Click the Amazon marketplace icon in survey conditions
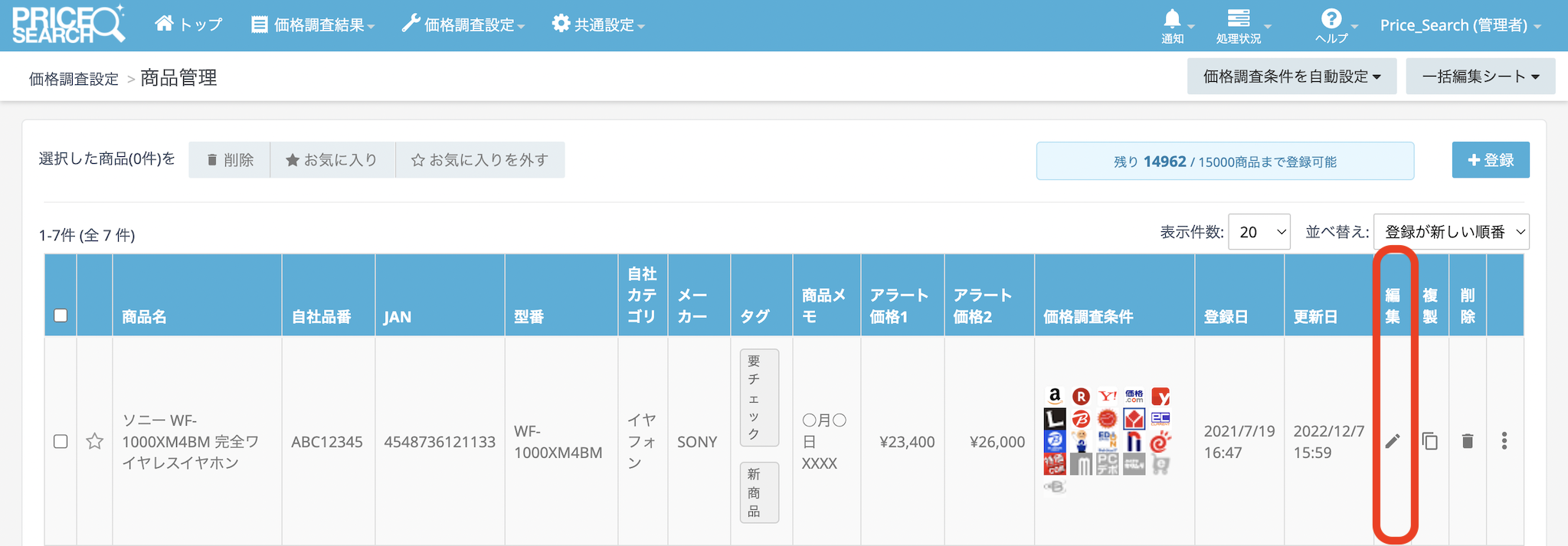1568x546 pixels. pos(1055,396)
